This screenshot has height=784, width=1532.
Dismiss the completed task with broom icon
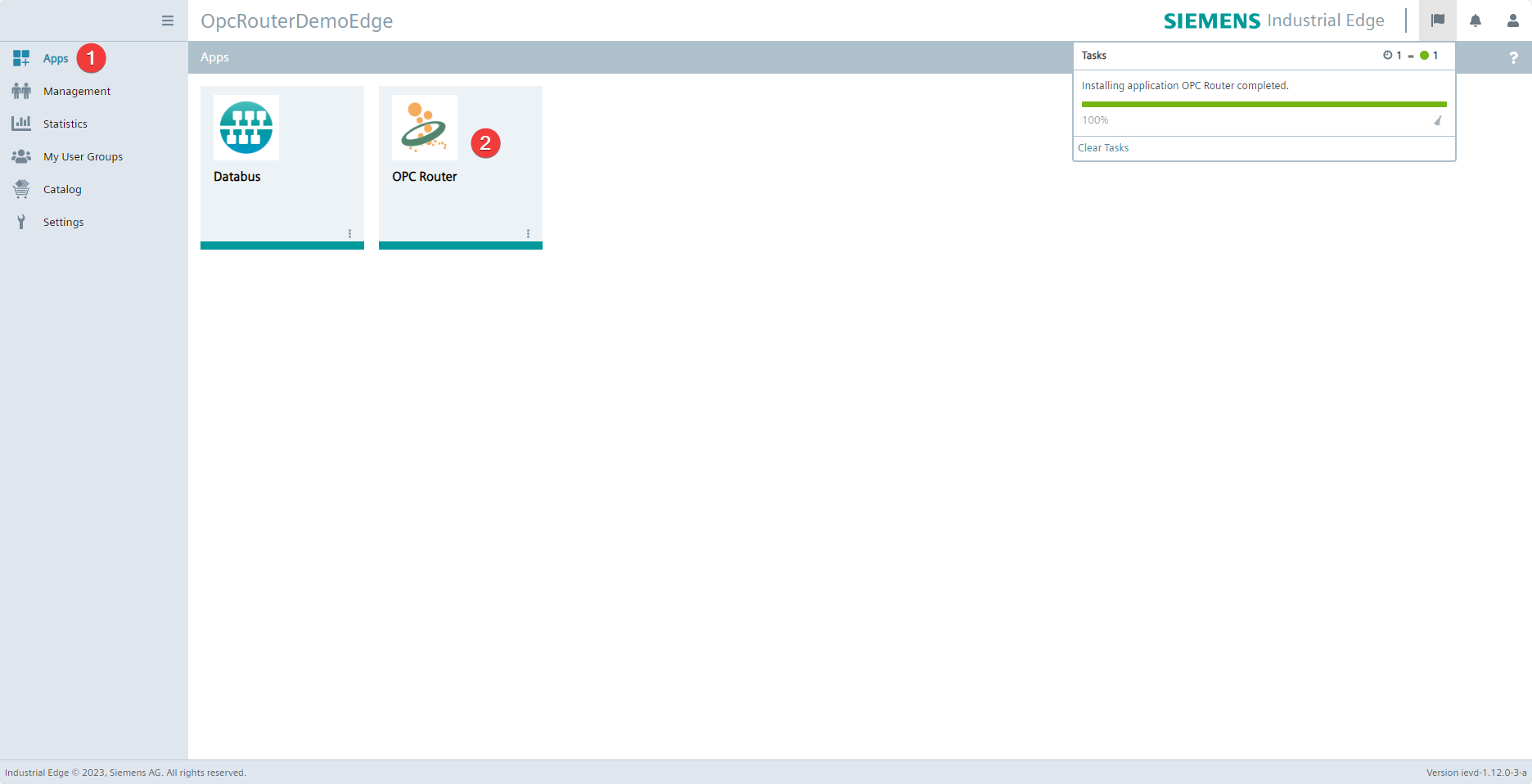tap(1437, 120)
